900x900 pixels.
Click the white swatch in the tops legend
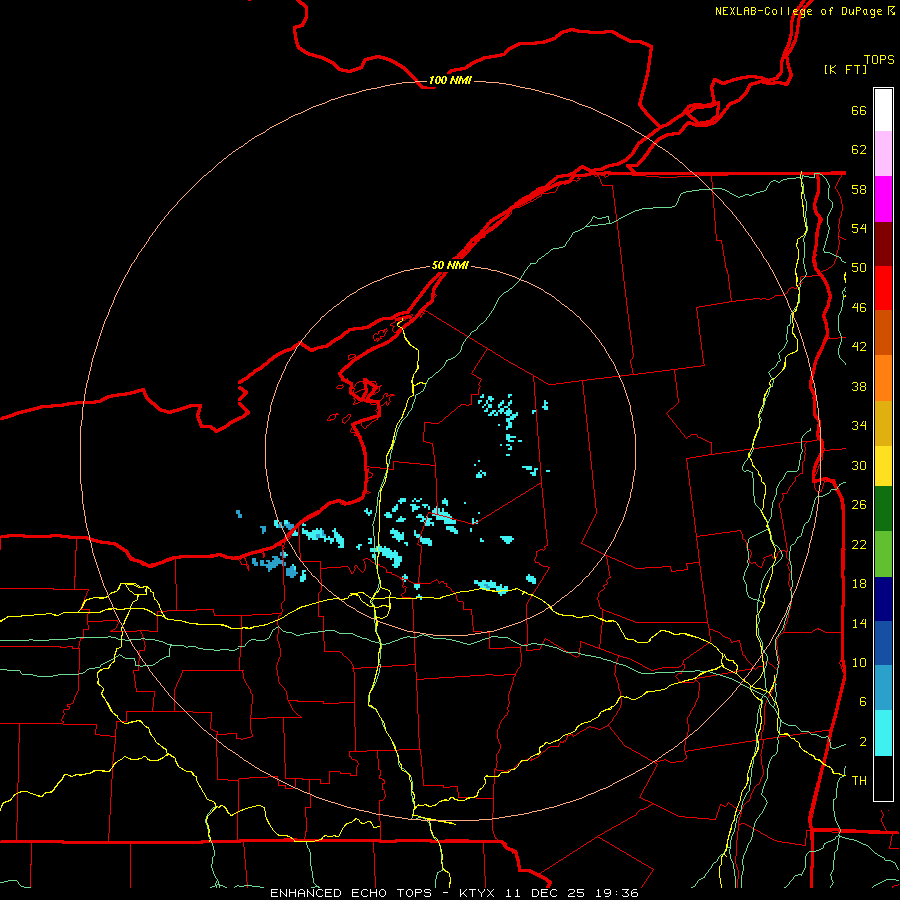(x=883, y=110)
